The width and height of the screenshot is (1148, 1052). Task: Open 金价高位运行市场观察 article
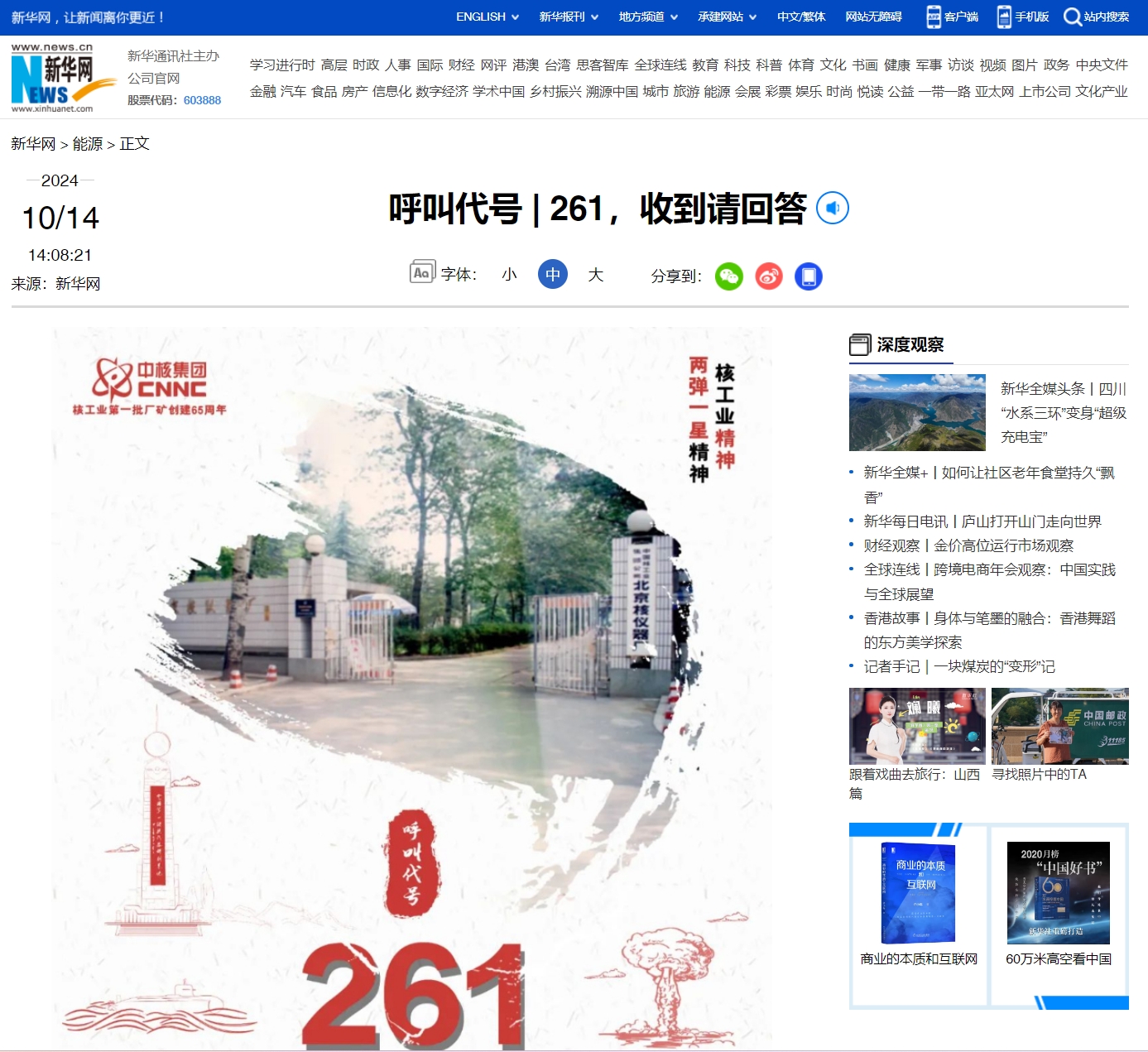coord(968,545)
